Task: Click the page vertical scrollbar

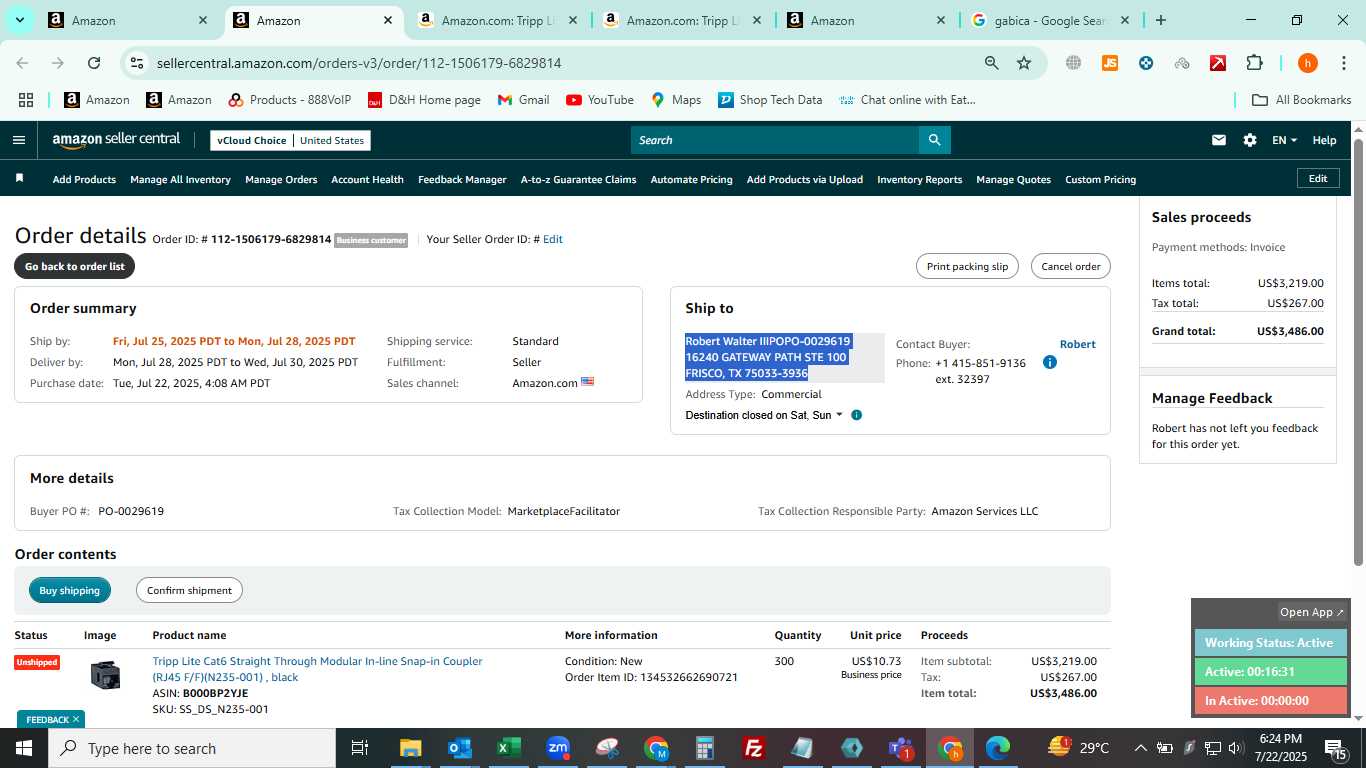Action: 1358,350
